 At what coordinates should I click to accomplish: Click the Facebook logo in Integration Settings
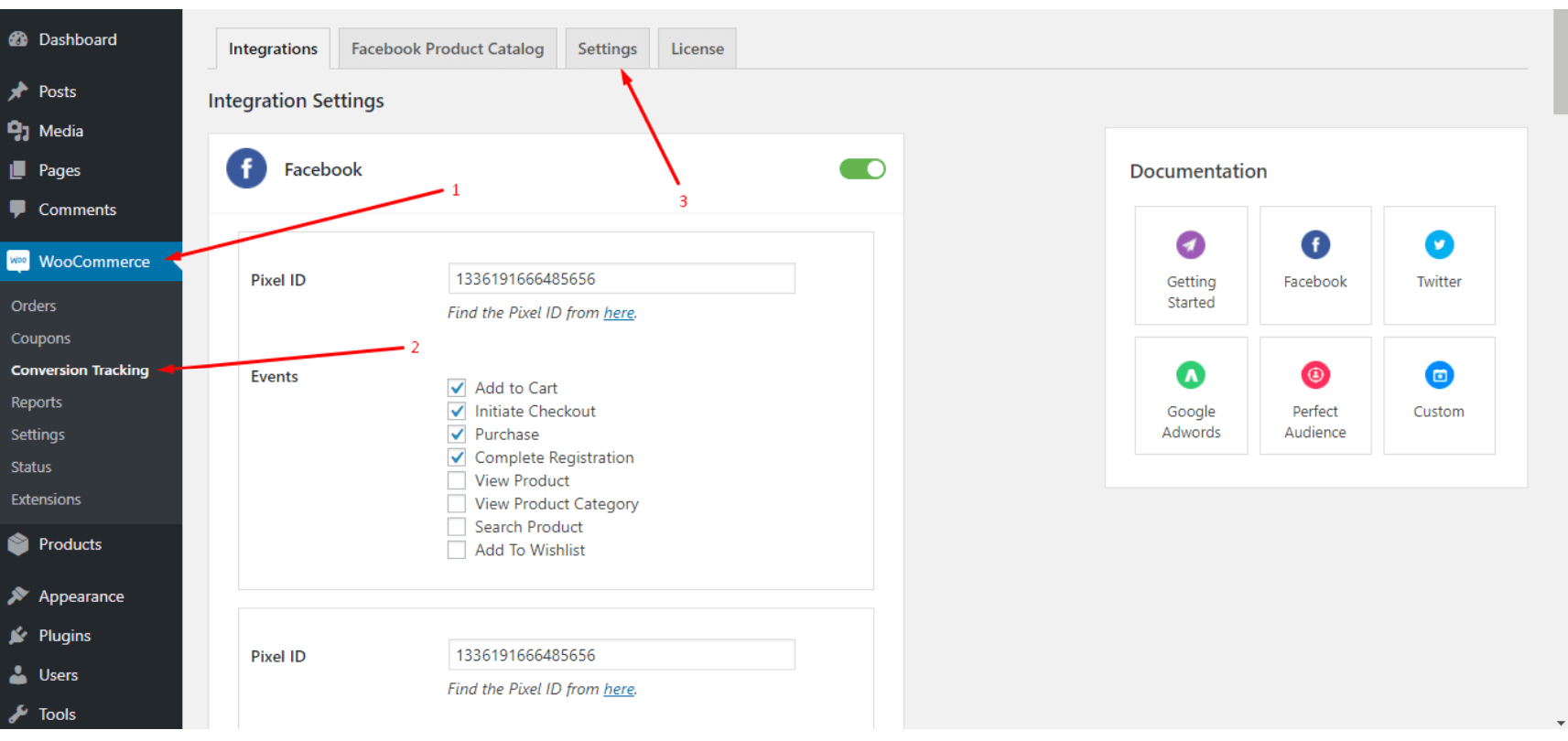pos(246,168)
